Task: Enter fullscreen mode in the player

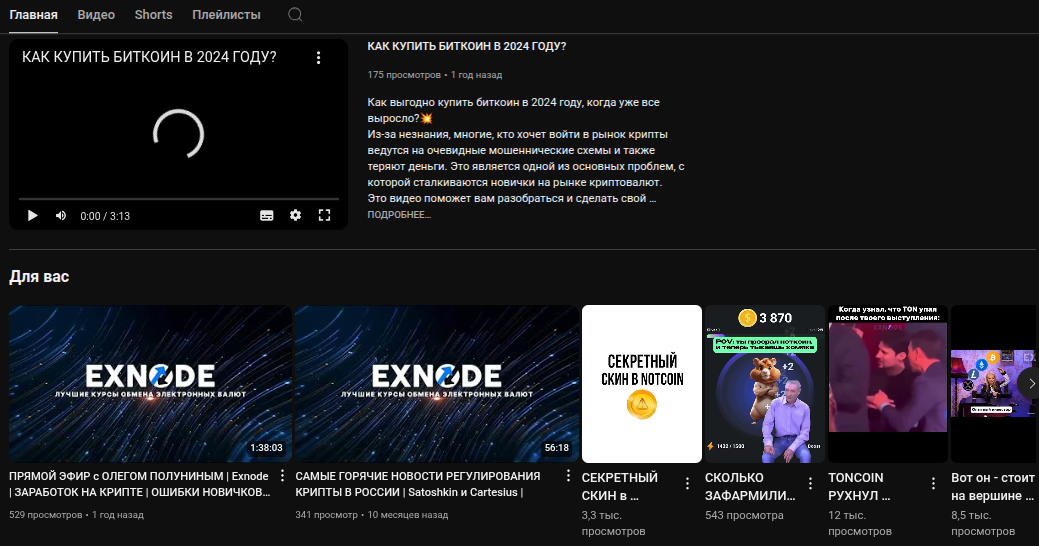Action: pos(324,215)
